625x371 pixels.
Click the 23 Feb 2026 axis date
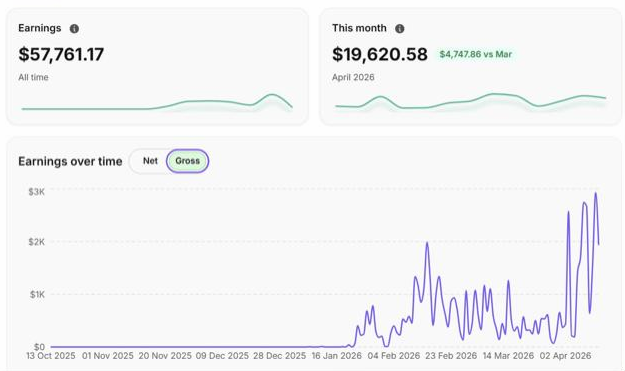point(451,356)
